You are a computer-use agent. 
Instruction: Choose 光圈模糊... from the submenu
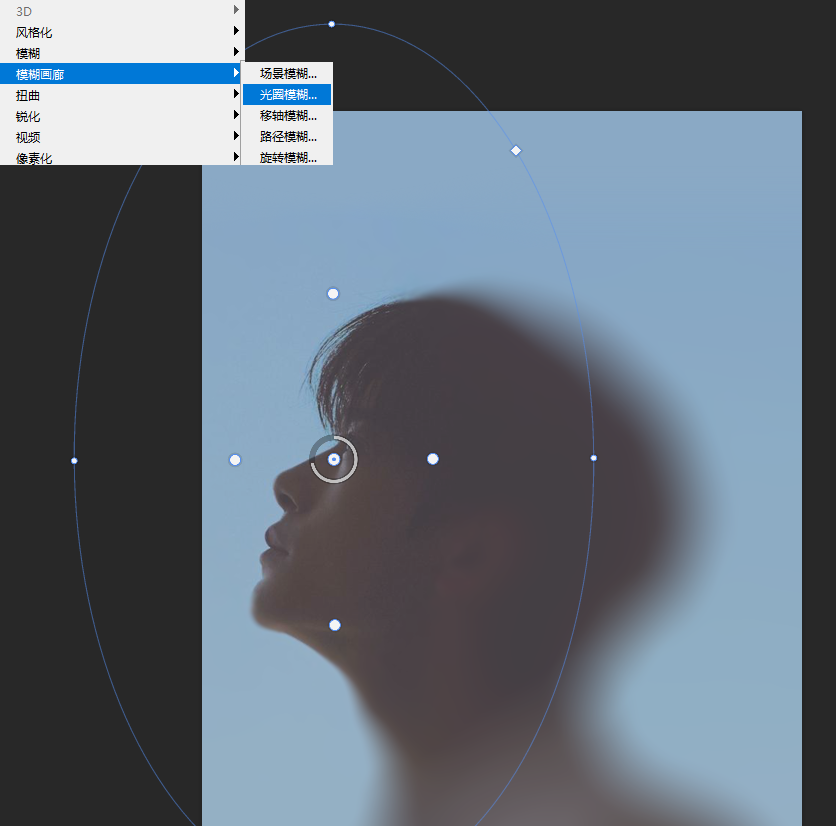287,94
